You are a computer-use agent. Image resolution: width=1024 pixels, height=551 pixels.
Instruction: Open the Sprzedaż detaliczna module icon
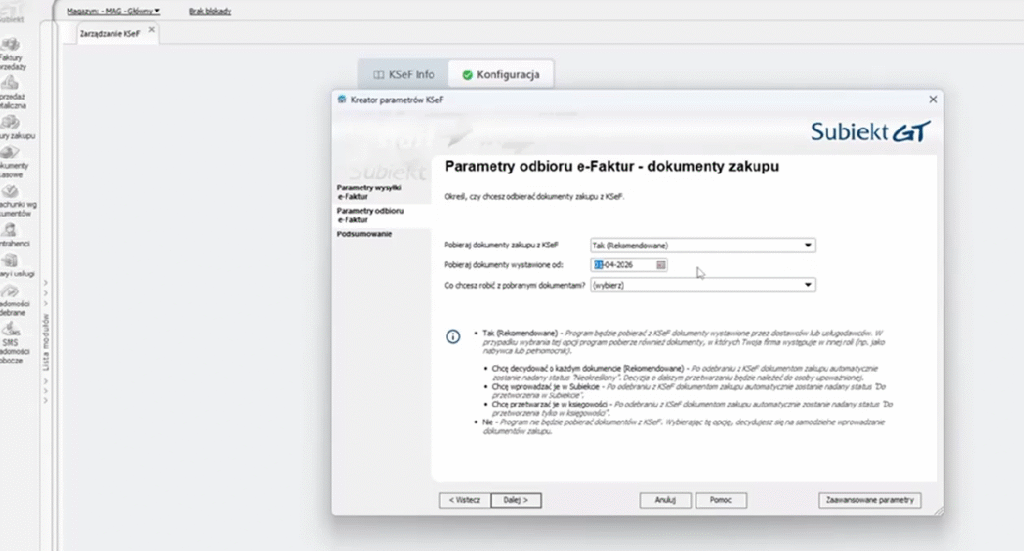12,84
